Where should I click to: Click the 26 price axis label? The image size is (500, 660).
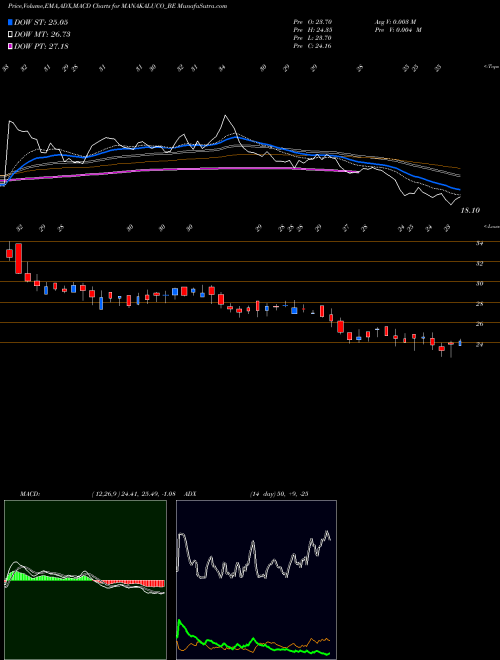click(479, 324)
